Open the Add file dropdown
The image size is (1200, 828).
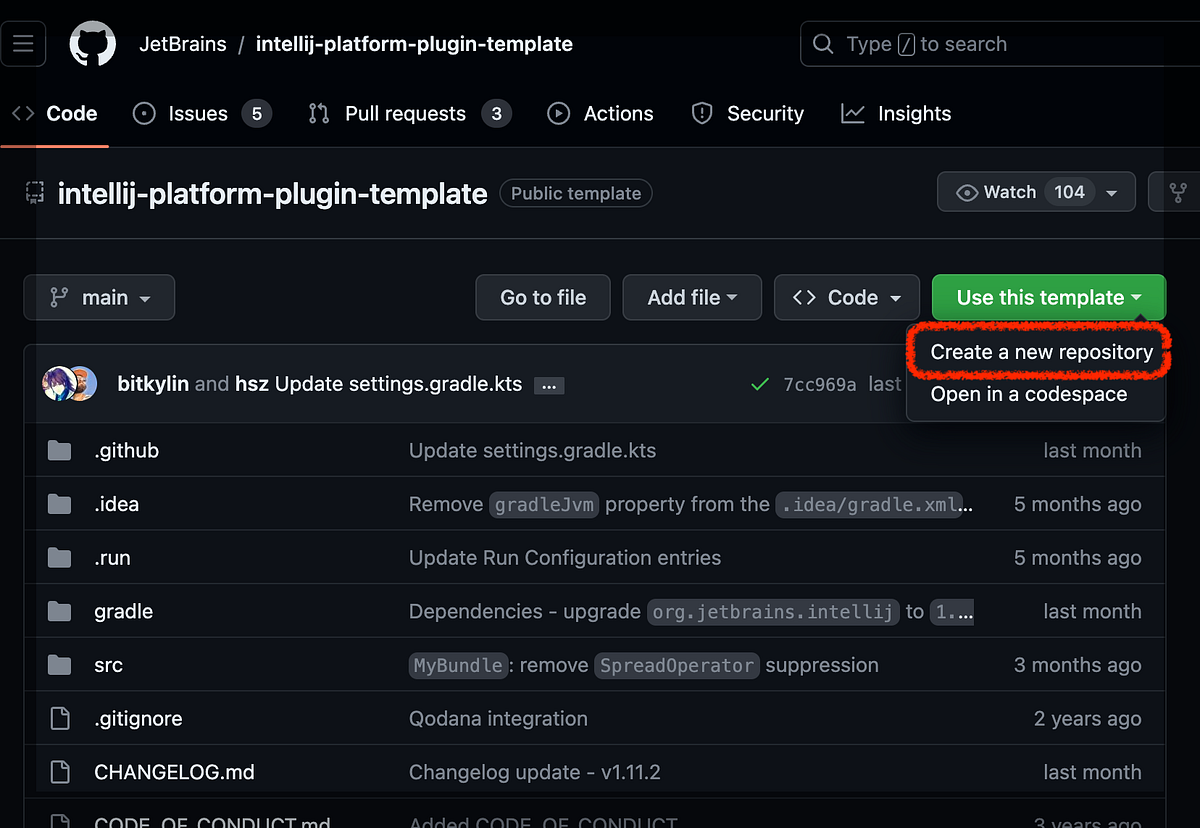[692, 297]
